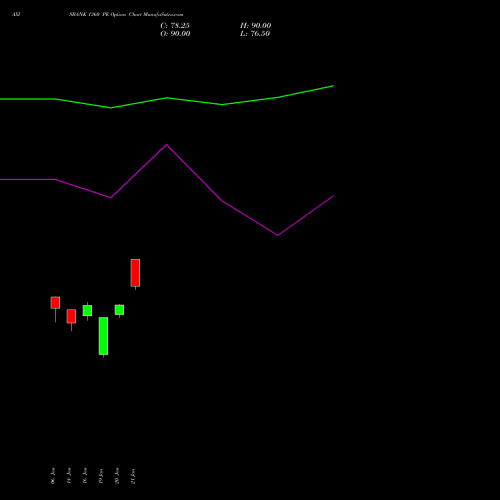
Task: Click the 19 date label on the x-axis
Action: click(101, 476)
